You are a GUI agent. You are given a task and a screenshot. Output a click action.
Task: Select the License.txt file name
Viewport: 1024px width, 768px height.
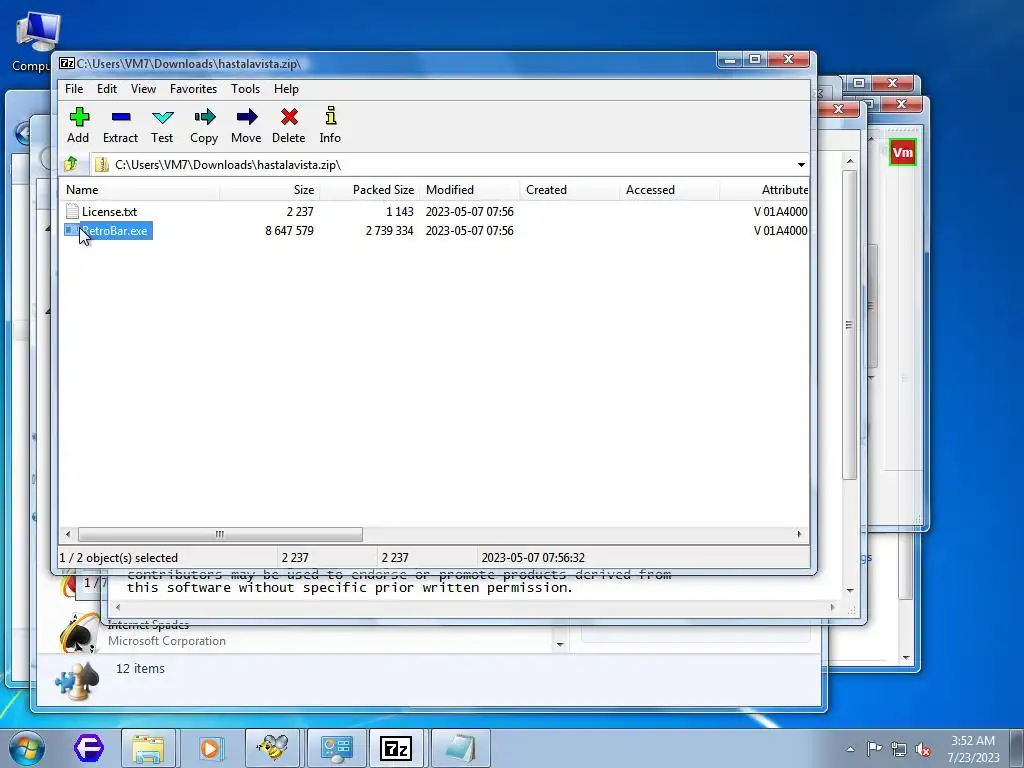(109, 212)
